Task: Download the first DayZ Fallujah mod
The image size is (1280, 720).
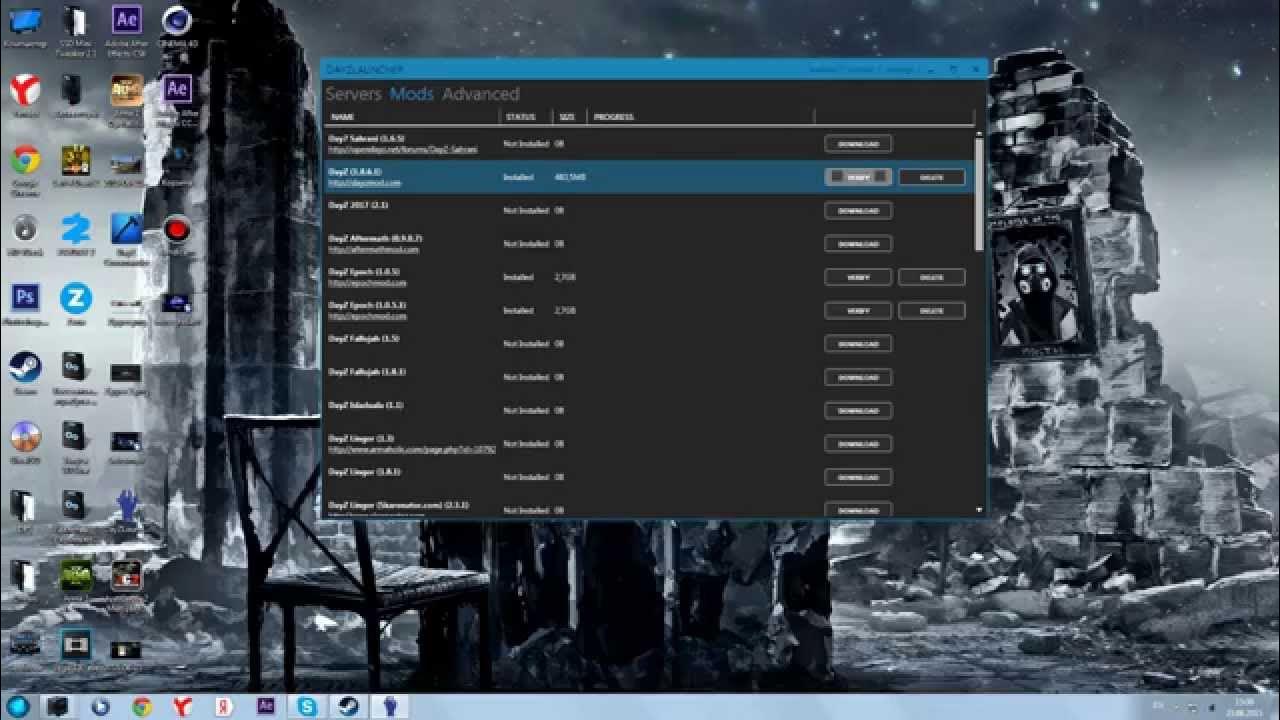Action: pyautogui.click(x=858, y=344)
